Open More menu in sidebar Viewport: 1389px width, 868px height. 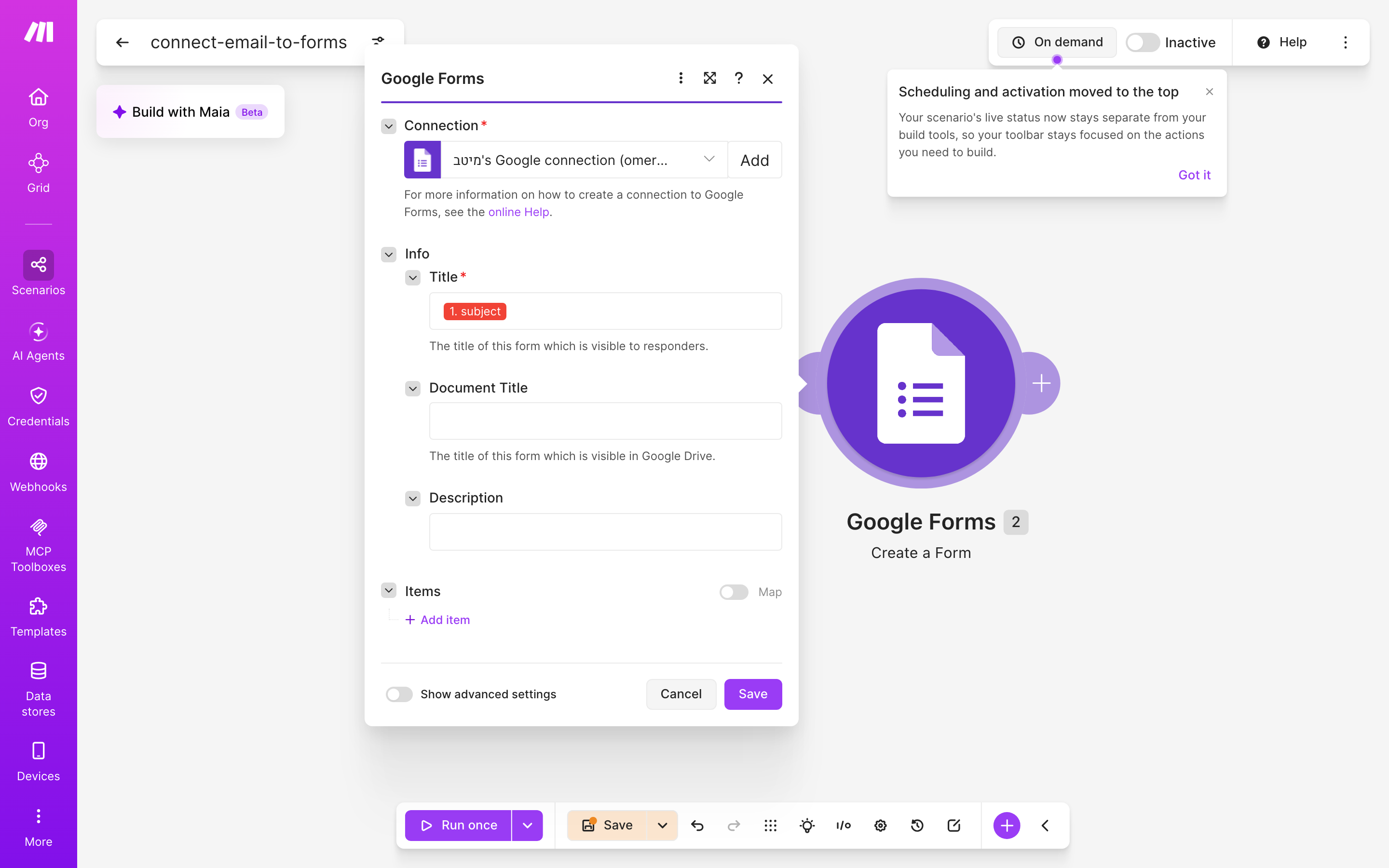(39, 828)
